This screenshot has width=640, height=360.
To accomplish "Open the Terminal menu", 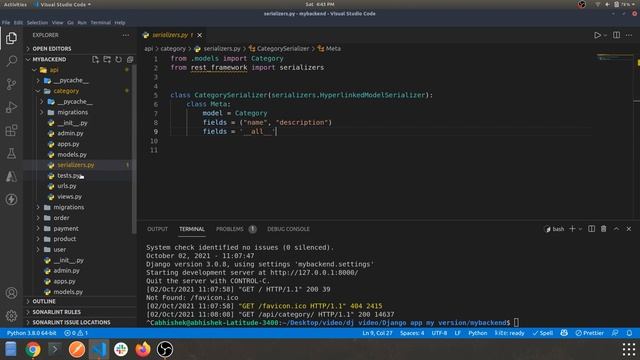I will point(100,23).
